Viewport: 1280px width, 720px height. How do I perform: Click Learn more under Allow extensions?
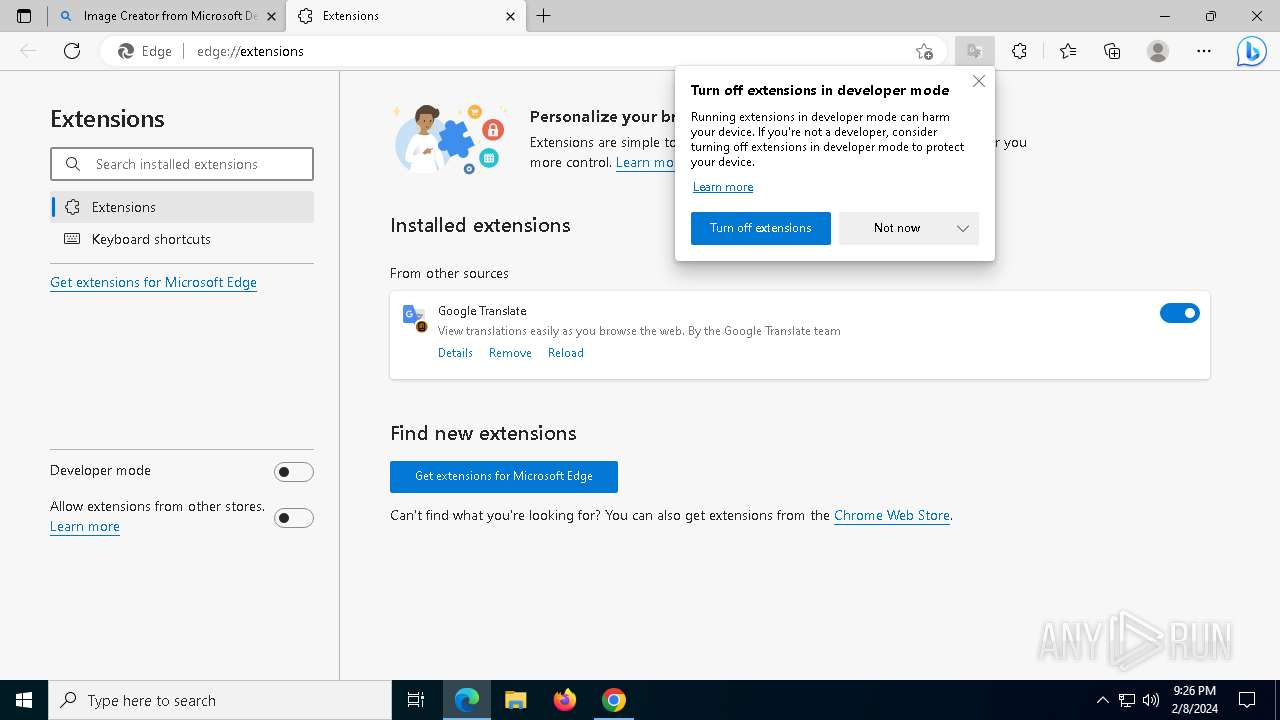coord(85,527)
